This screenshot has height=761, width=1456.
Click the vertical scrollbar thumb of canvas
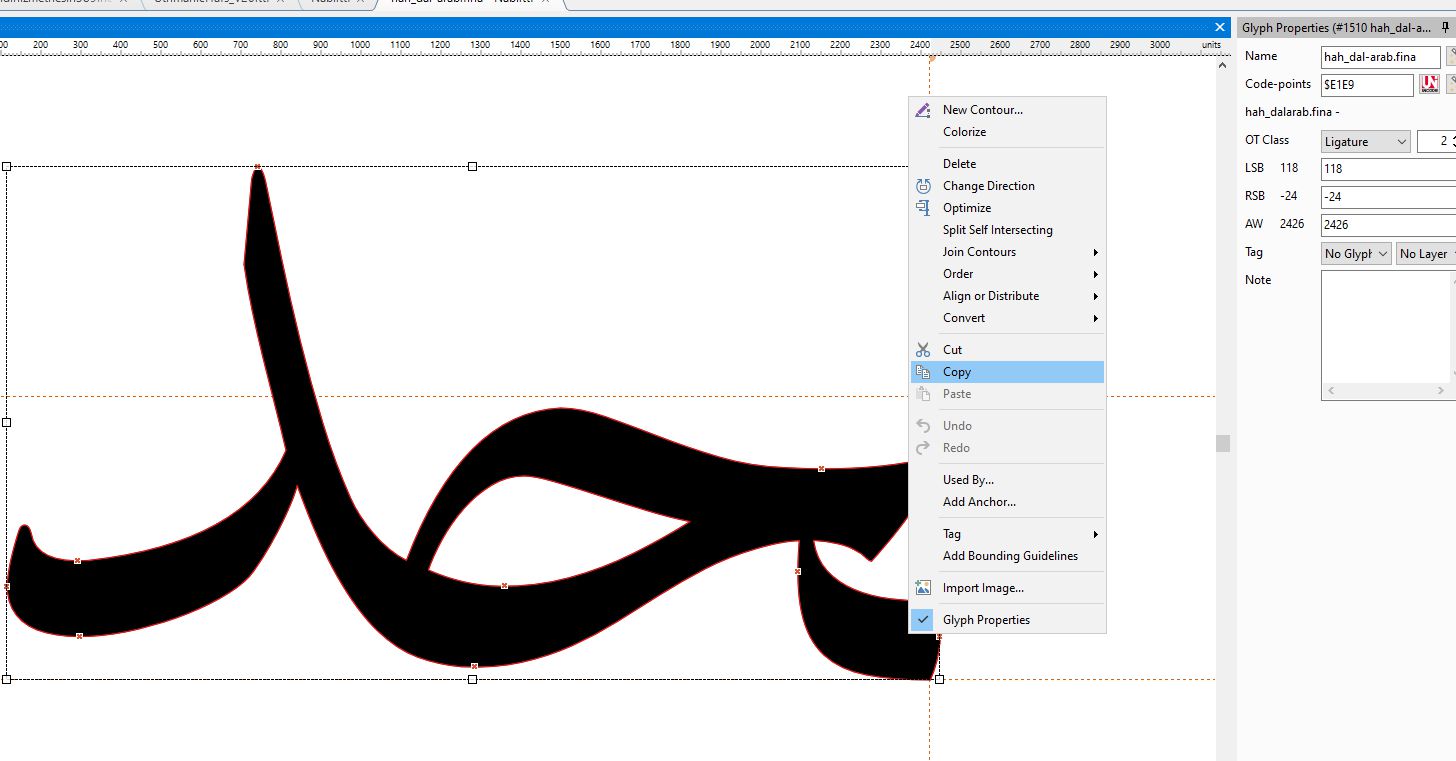point(1223,443)
